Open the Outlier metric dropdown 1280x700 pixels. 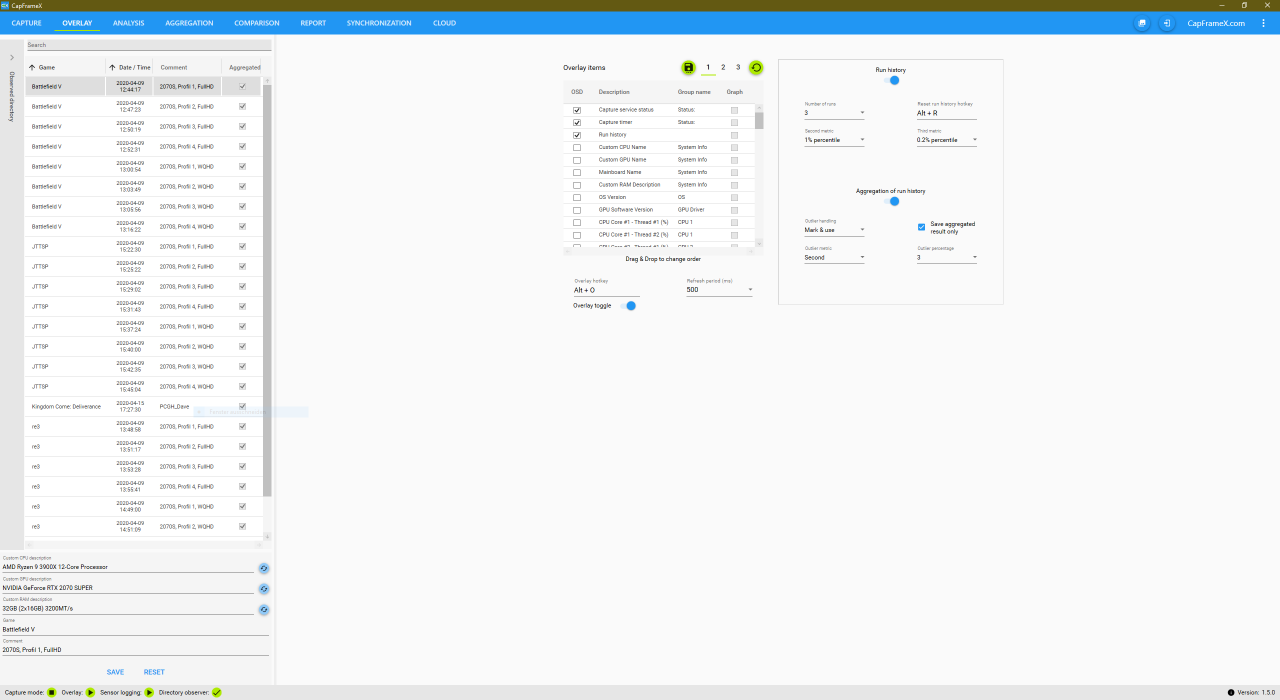pyautogui.click(x=835, y=257)
